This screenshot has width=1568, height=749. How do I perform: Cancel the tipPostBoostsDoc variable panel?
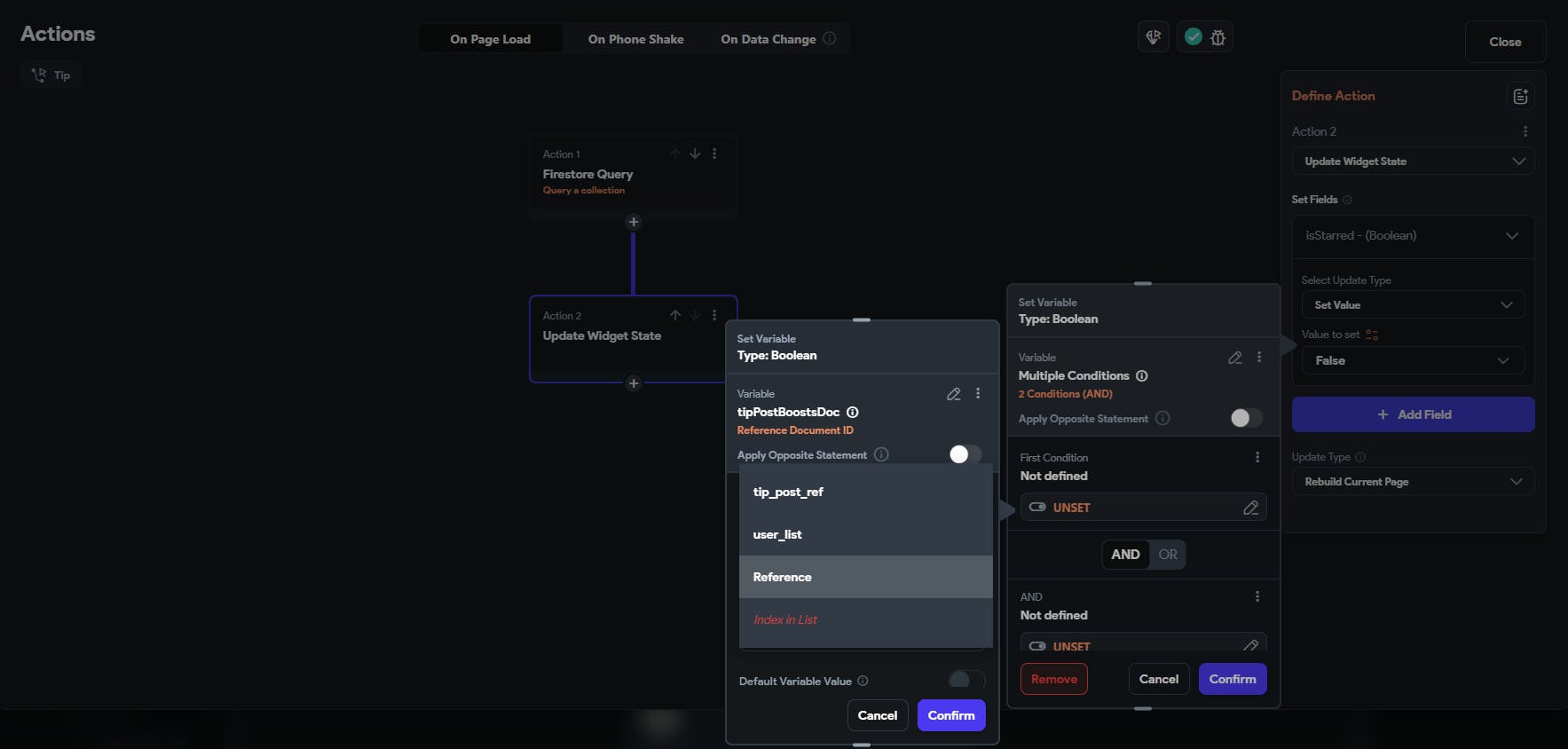pyautogui.click(x=878, y=715)
